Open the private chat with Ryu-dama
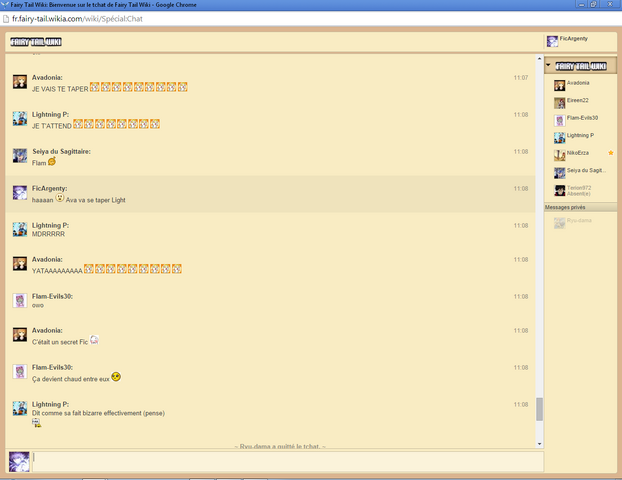The image size is (622, 480). [579, 221]
